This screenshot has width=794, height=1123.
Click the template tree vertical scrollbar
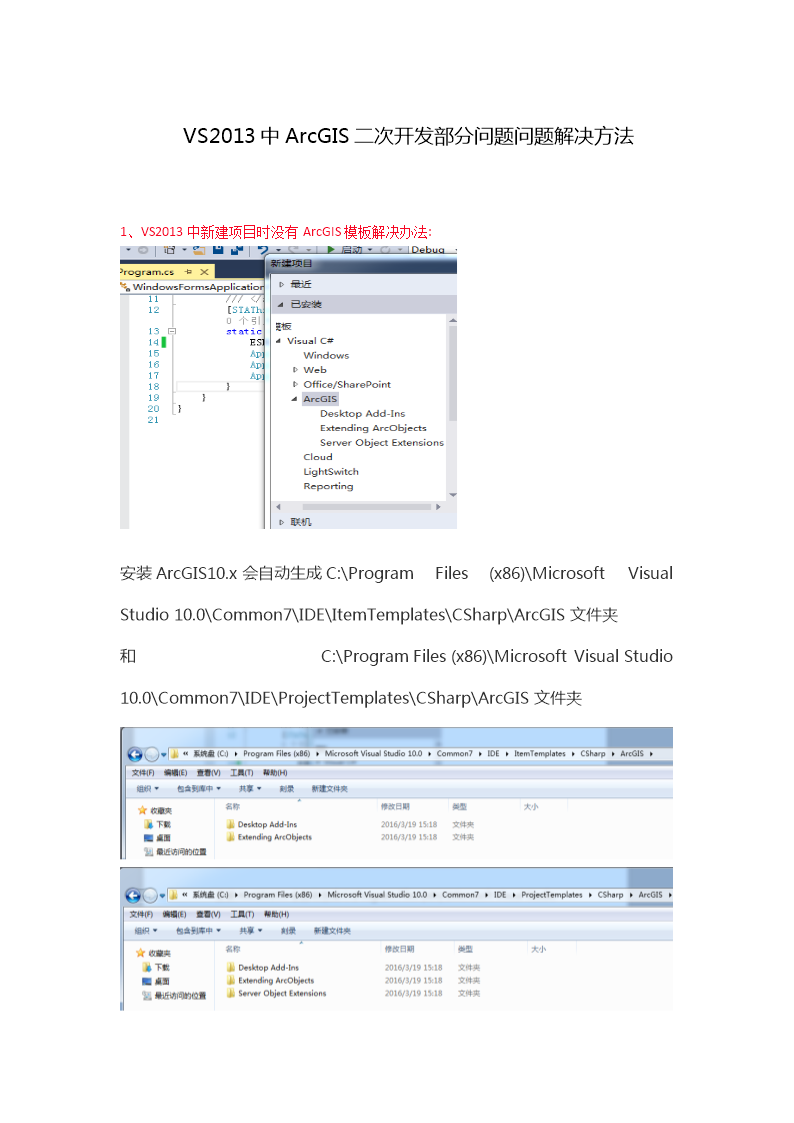pyautogui.click(x=452, y=373)
